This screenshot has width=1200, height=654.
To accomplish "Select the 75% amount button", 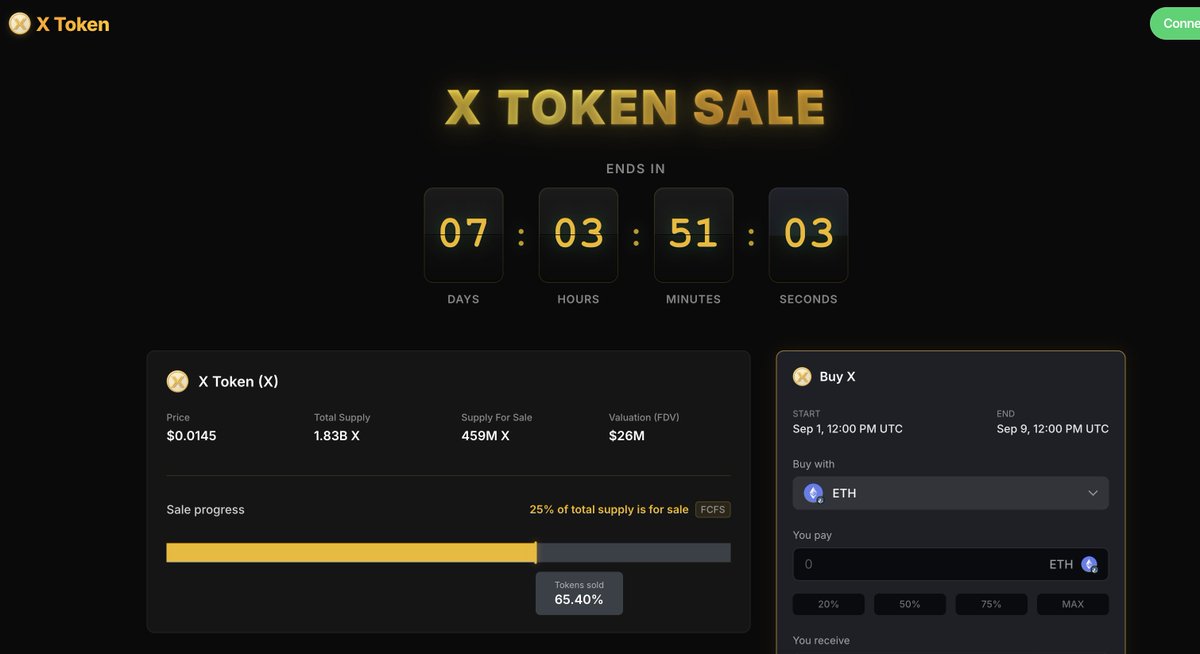I will tap(991, 604).
